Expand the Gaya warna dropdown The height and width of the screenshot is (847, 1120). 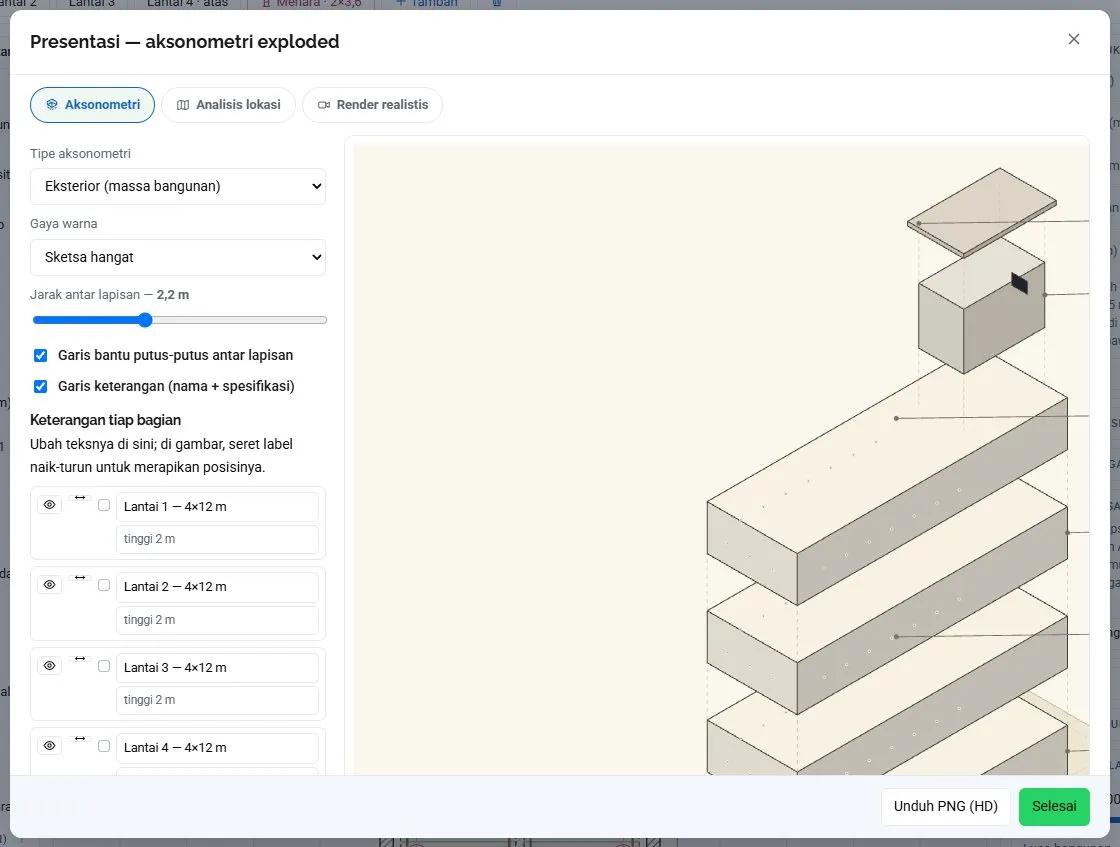click(178, 257)
